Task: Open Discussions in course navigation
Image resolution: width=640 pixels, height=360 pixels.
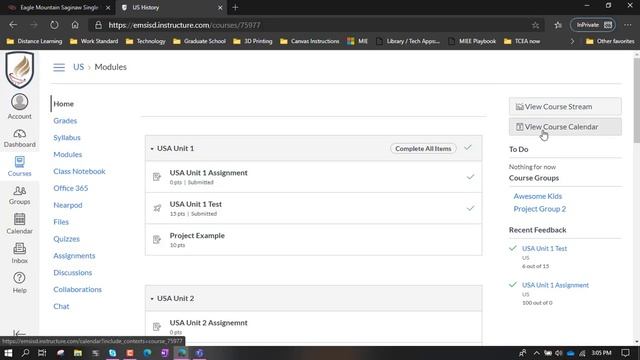Action: pos(73,272)
